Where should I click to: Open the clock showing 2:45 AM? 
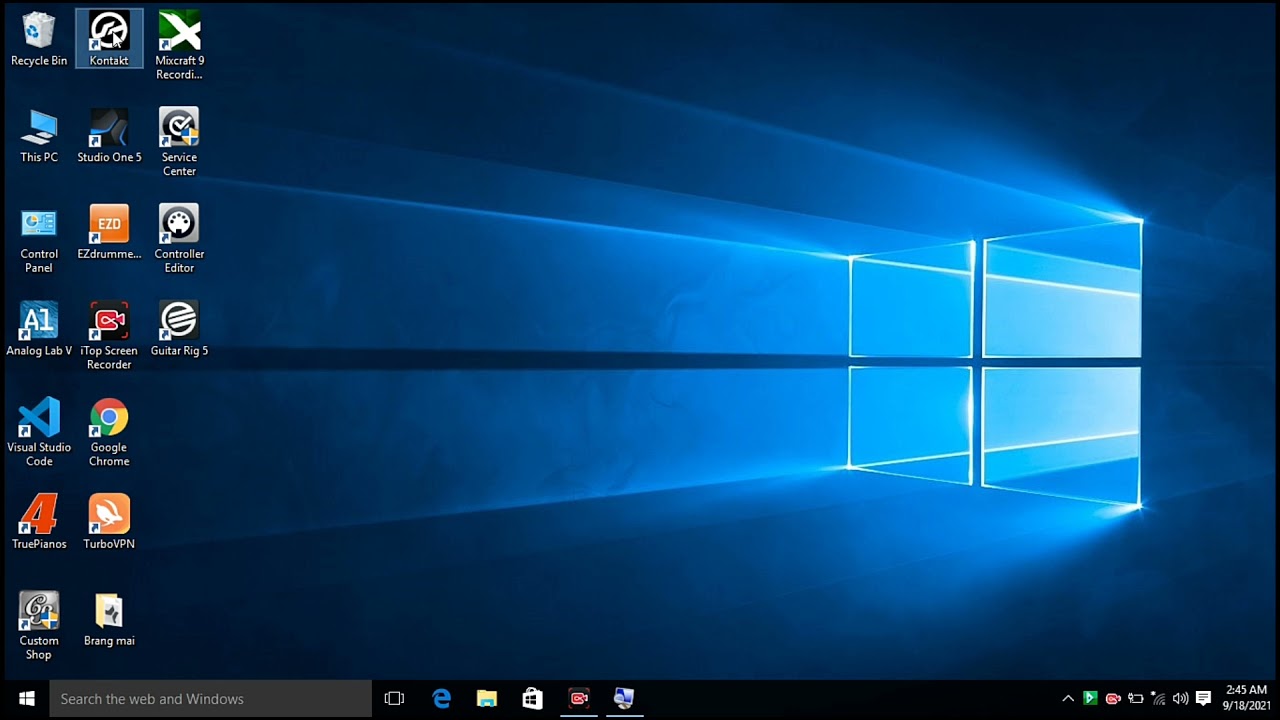click(x=1246, y=698)
